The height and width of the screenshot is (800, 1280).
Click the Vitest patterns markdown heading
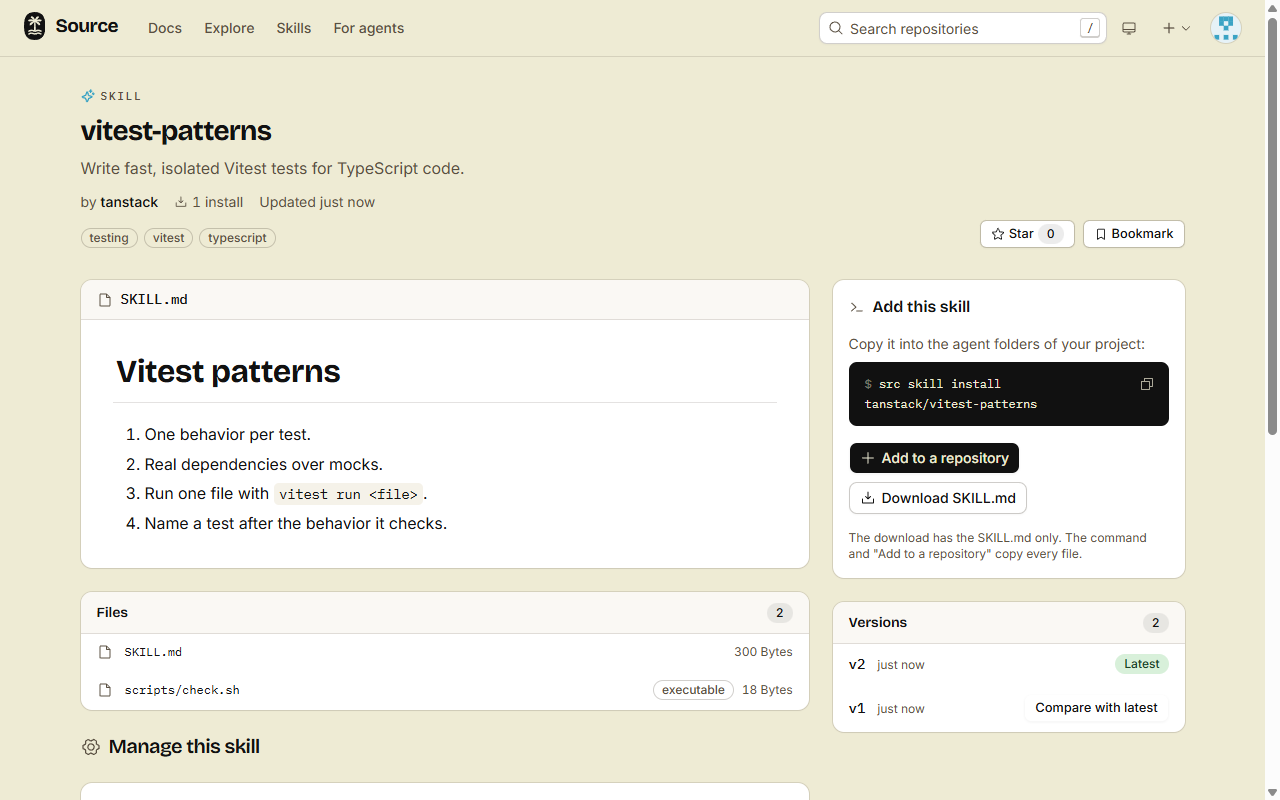(228, 371)
